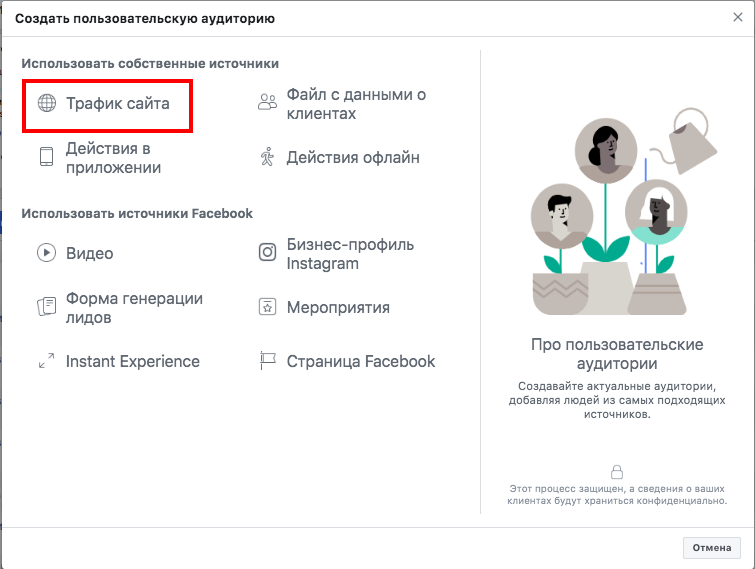The height and width of the screenshot is (569, 755).
Task: Click the expand arrows Instant Experience icon
Action: [x=47, y=361]
